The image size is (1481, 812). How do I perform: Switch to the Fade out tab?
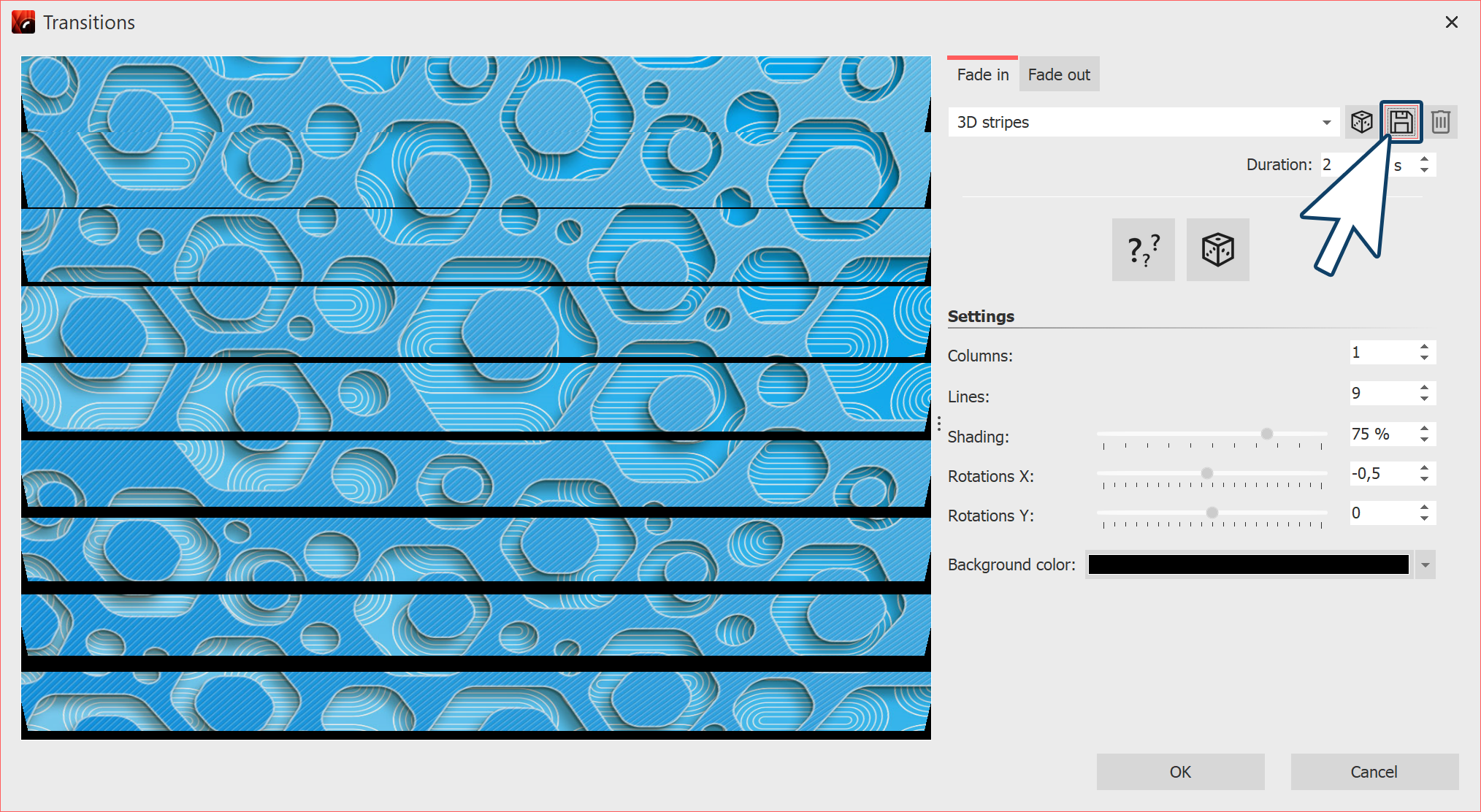click(1058, 74)
